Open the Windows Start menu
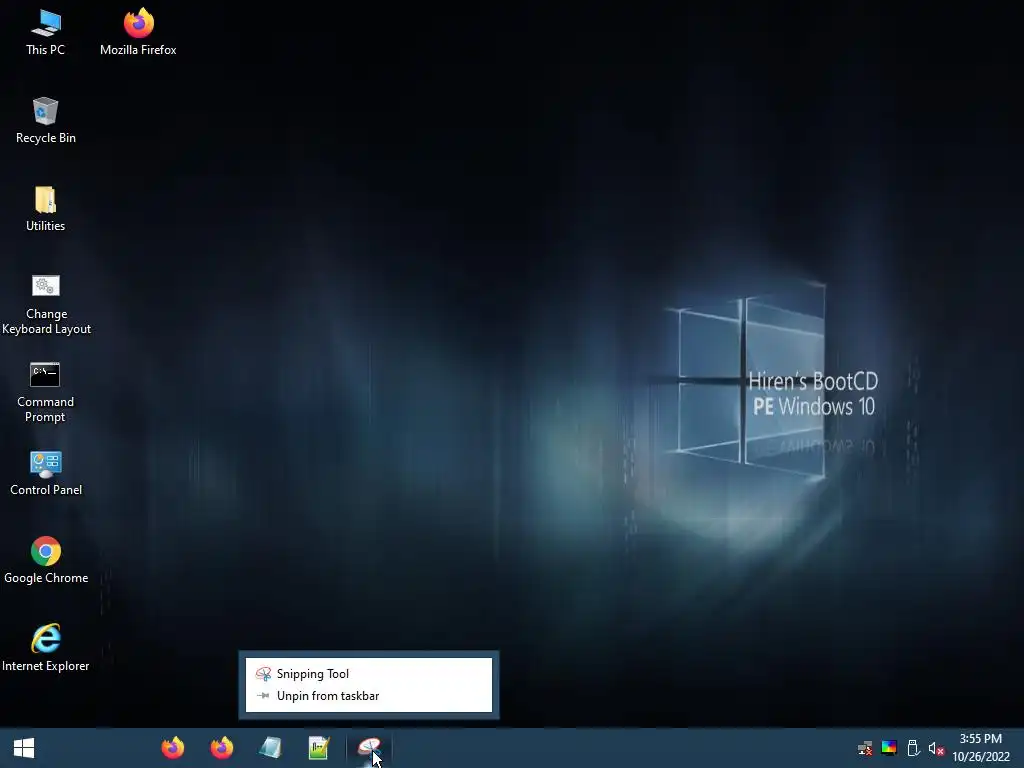This screenshot has width=1024, height=768. click(24, 748)
